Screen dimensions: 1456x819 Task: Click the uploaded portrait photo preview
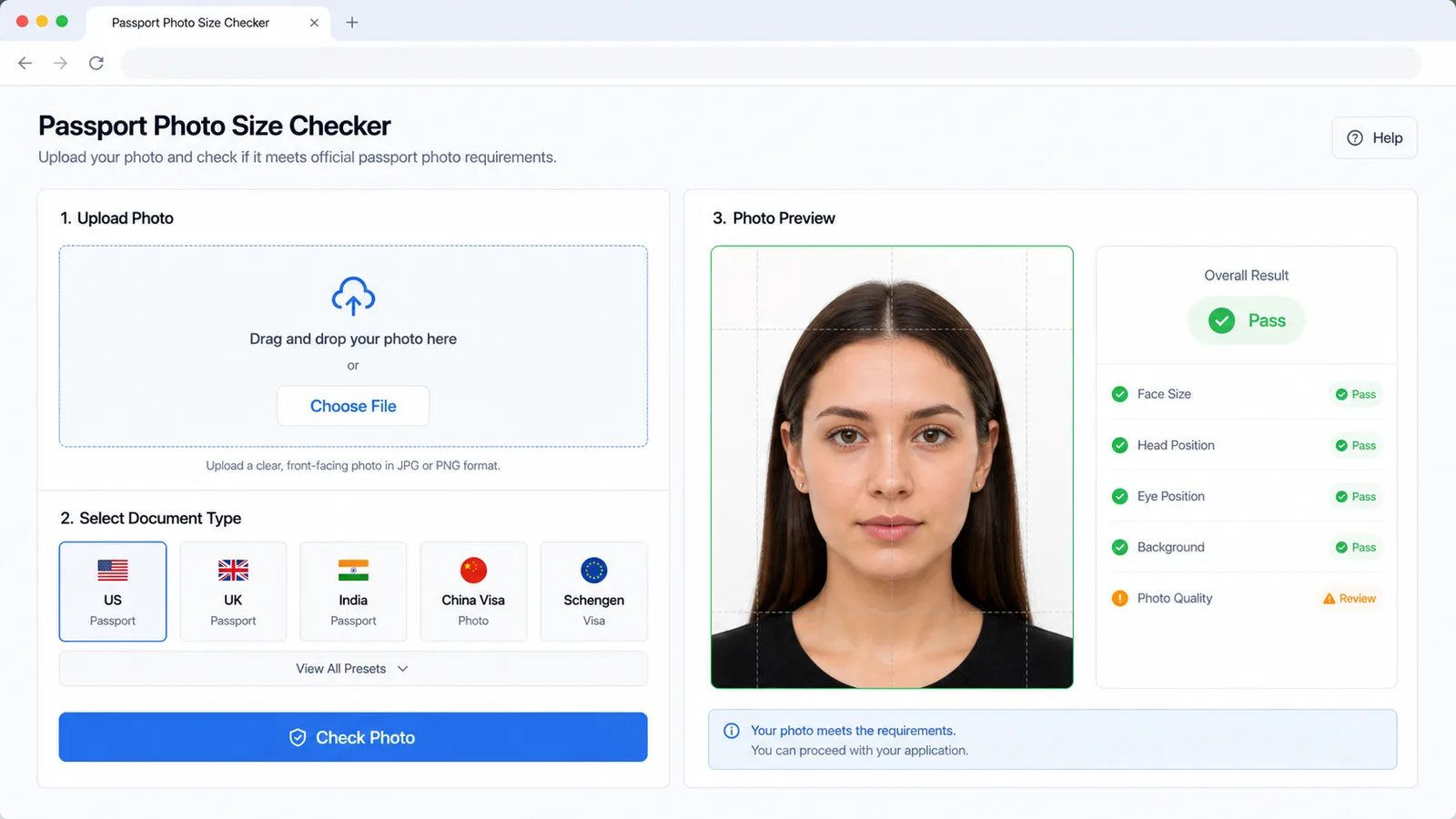[x=892, y=467]
